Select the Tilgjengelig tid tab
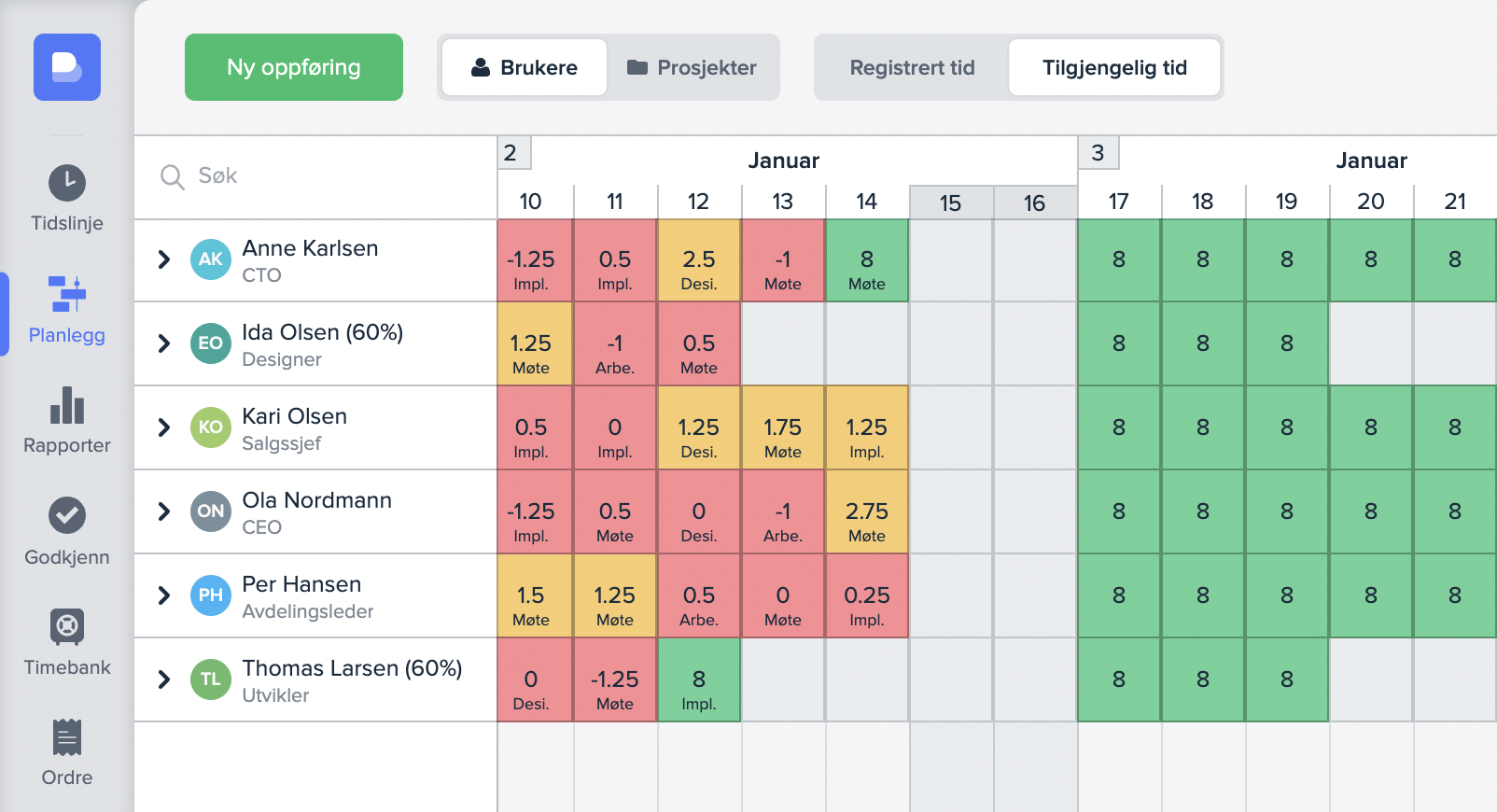This screenshot has height=812, width=1497. [1114, 67]
